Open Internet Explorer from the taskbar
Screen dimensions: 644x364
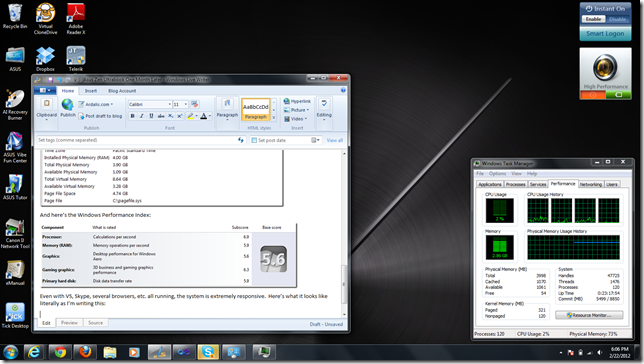click(x=34, y=352)
